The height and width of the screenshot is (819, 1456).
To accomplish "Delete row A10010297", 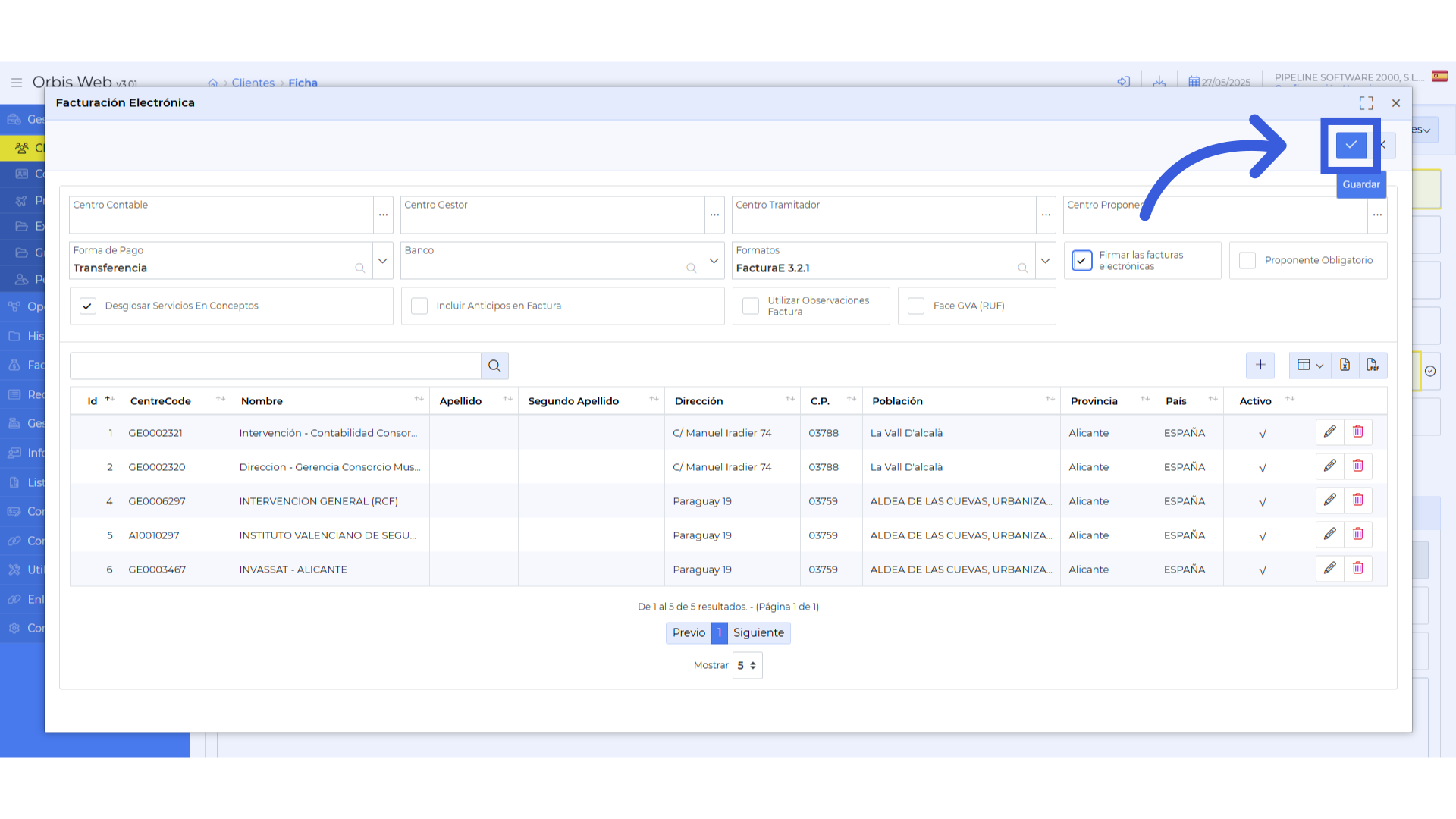I will 1357,535.
